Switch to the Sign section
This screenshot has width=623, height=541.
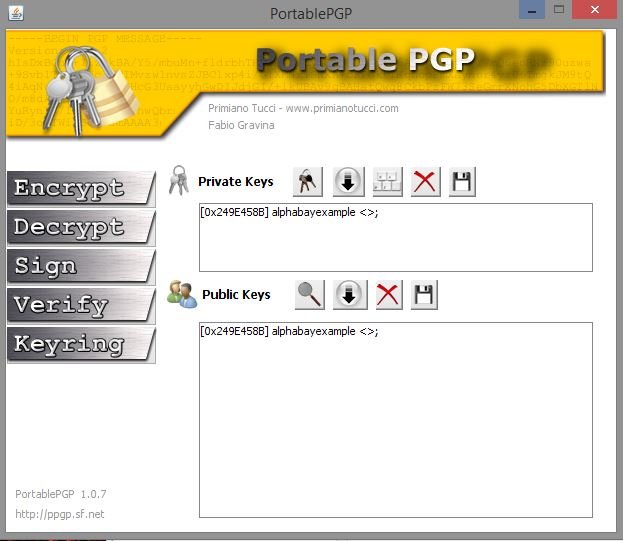coord(81,266)
